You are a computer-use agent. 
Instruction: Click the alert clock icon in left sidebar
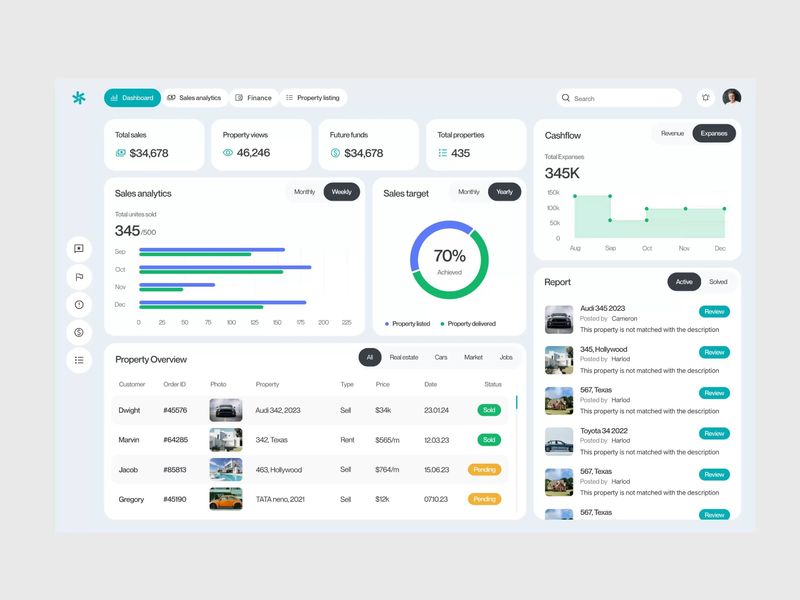[x=80, y=302]
